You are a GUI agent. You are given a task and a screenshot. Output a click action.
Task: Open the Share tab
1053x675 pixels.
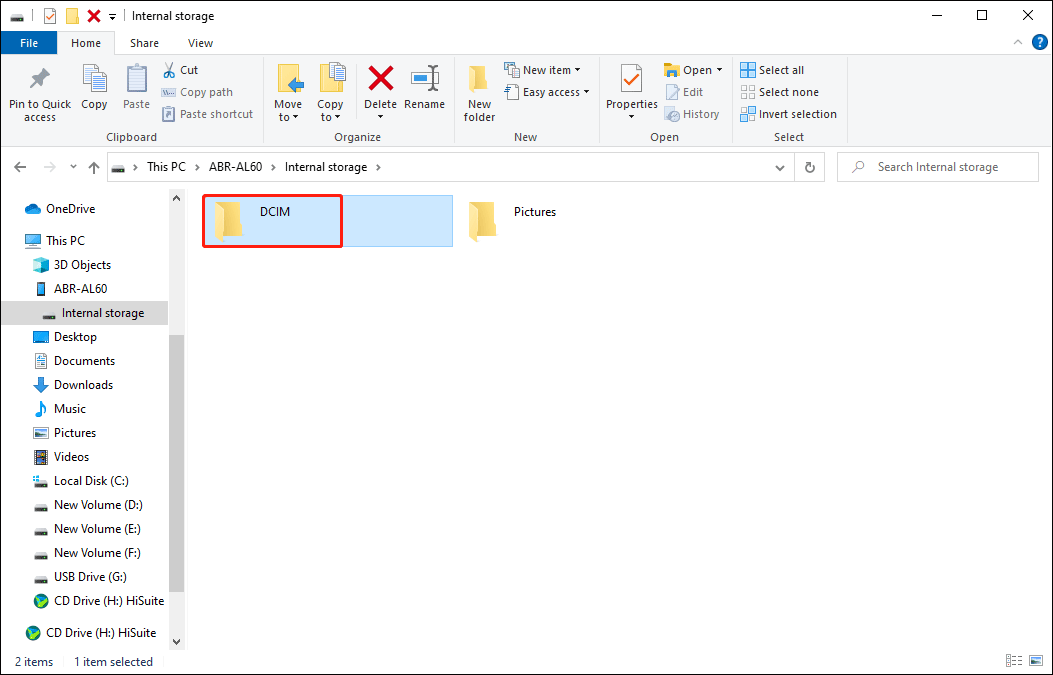coord(144,43)
